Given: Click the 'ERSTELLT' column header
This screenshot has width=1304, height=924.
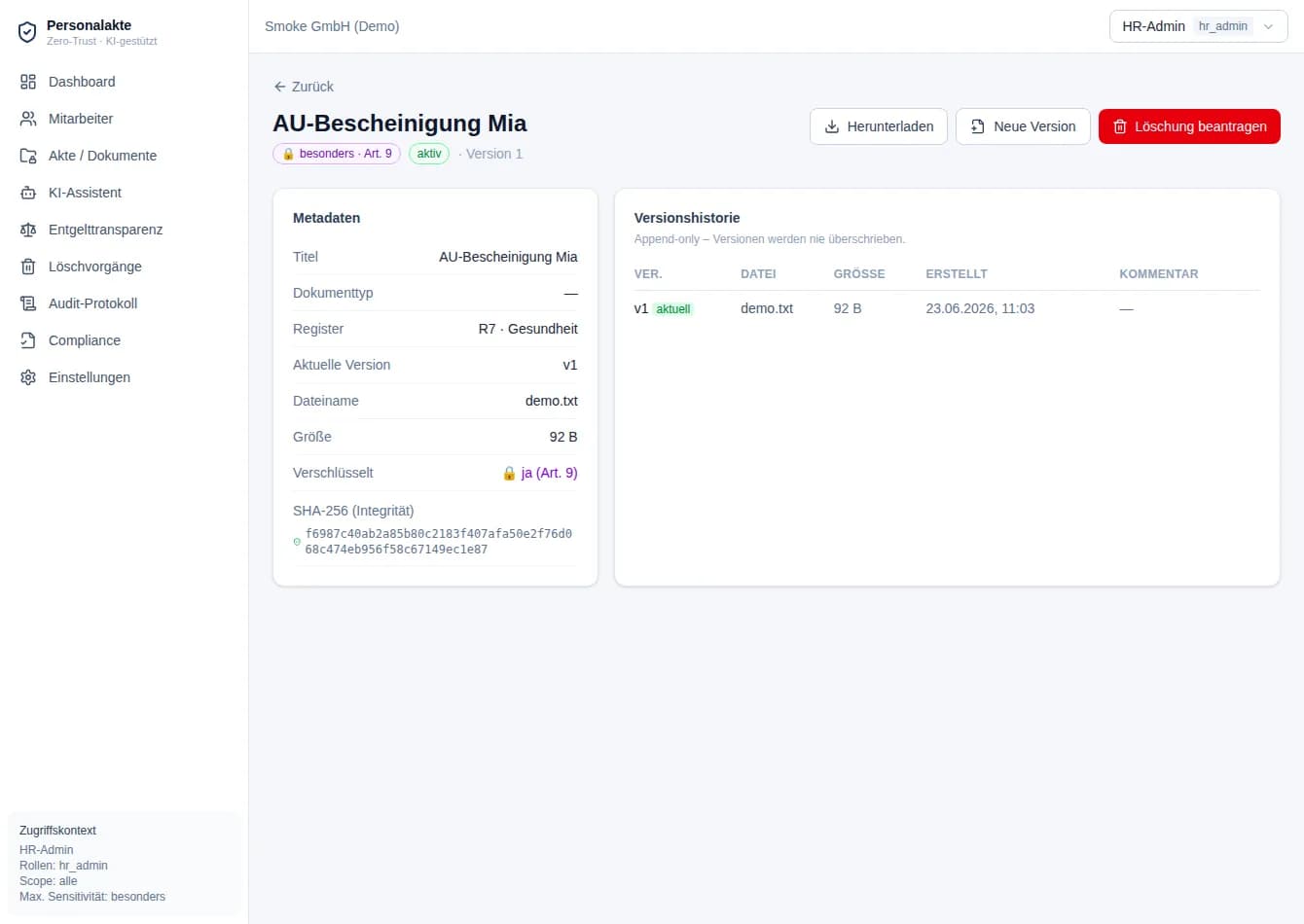Looking at the screenshot, I should pos(957,274).
